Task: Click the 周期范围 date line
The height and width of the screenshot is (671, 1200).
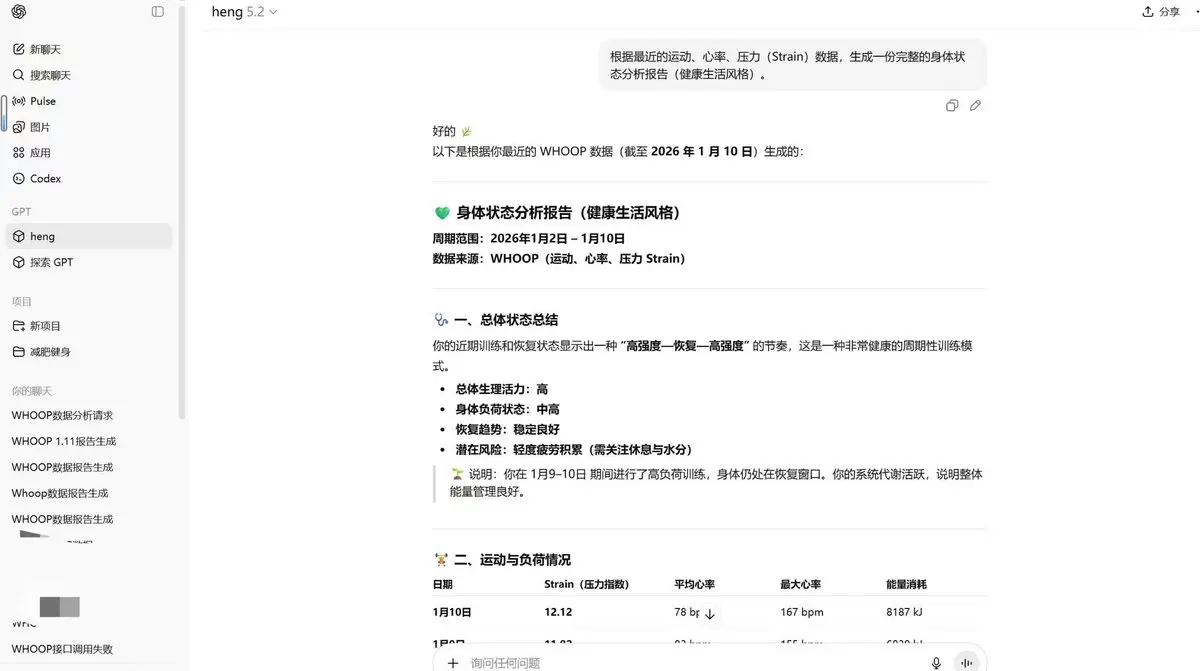Action: pyautogui.click(x=528, y=238)
